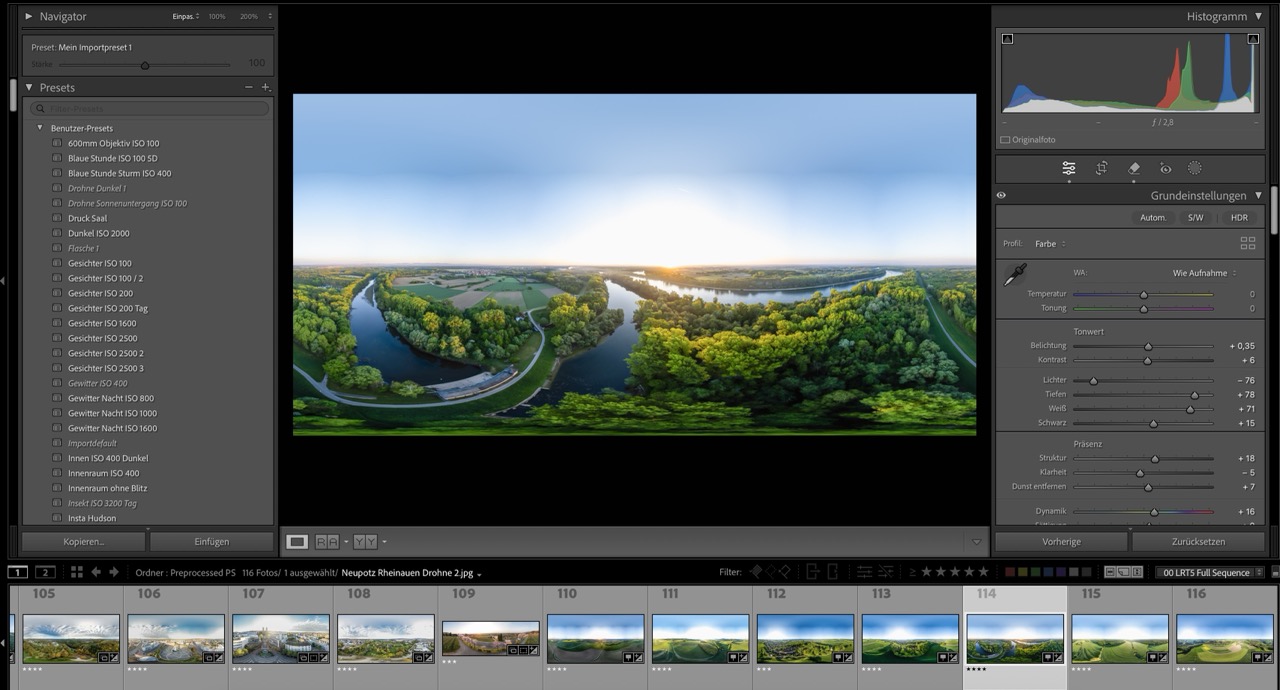Click the Vorherige button
Viewport: 1280px width, 690px height.
coord(1061,541)
